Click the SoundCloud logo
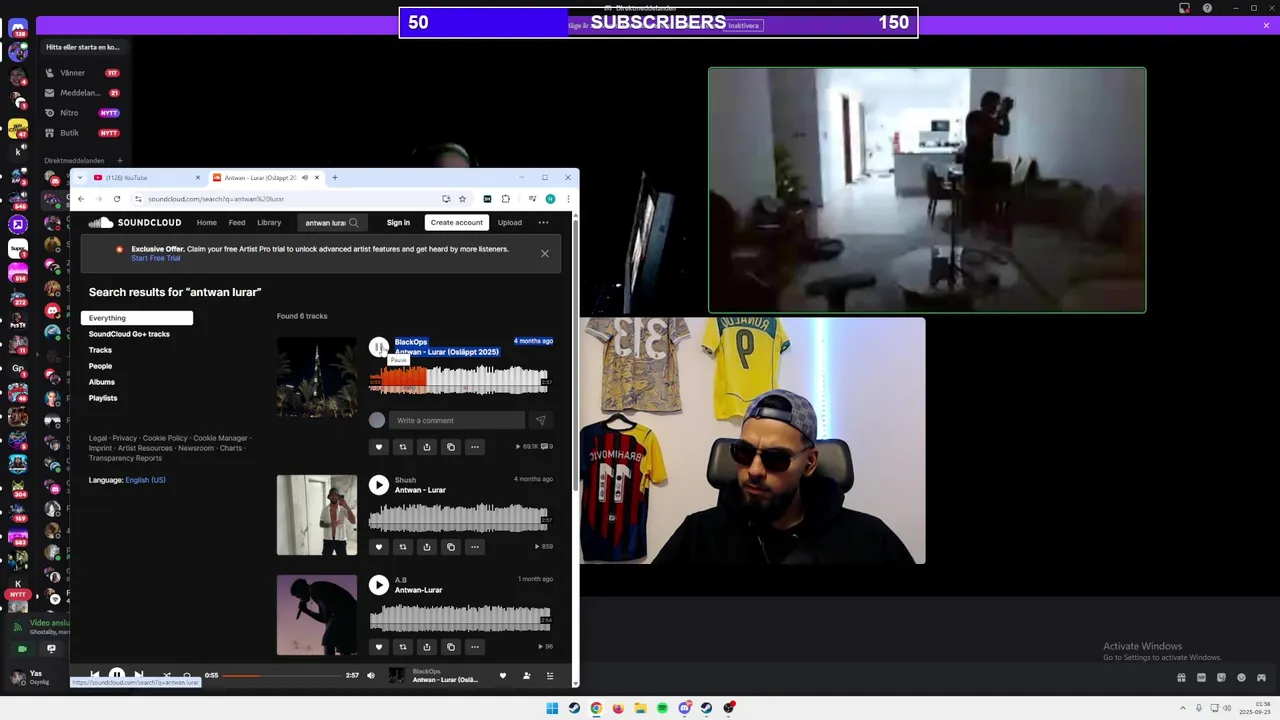Image resolution: width=1280 pixels, height=720 pixels. (135, 223)
